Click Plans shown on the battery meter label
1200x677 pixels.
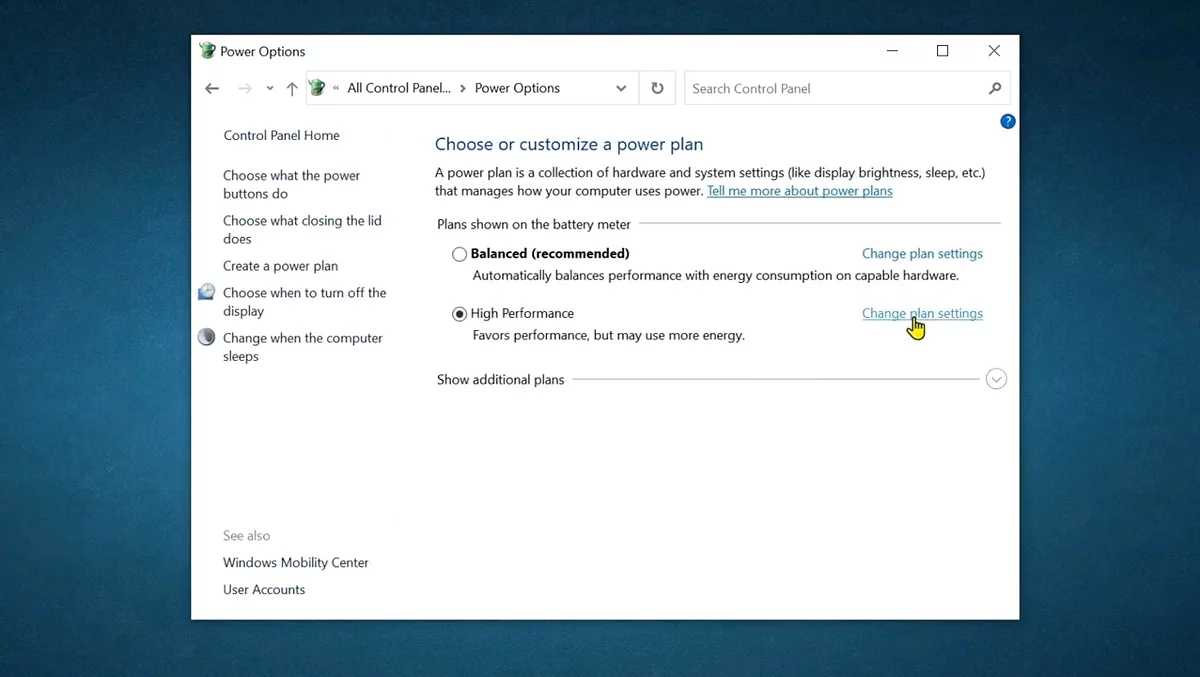click(x=534, y=225)
